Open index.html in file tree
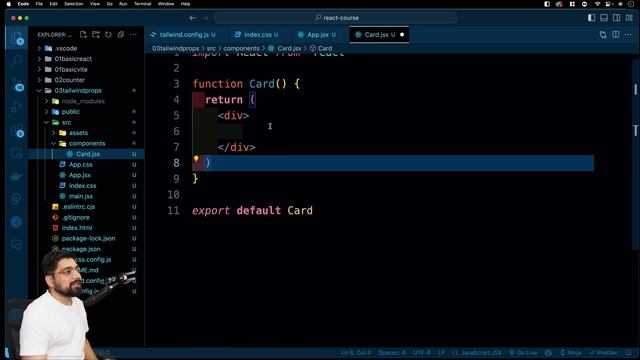Image resolution: width=640 pixels, height=360 pixels. [86, 228]
